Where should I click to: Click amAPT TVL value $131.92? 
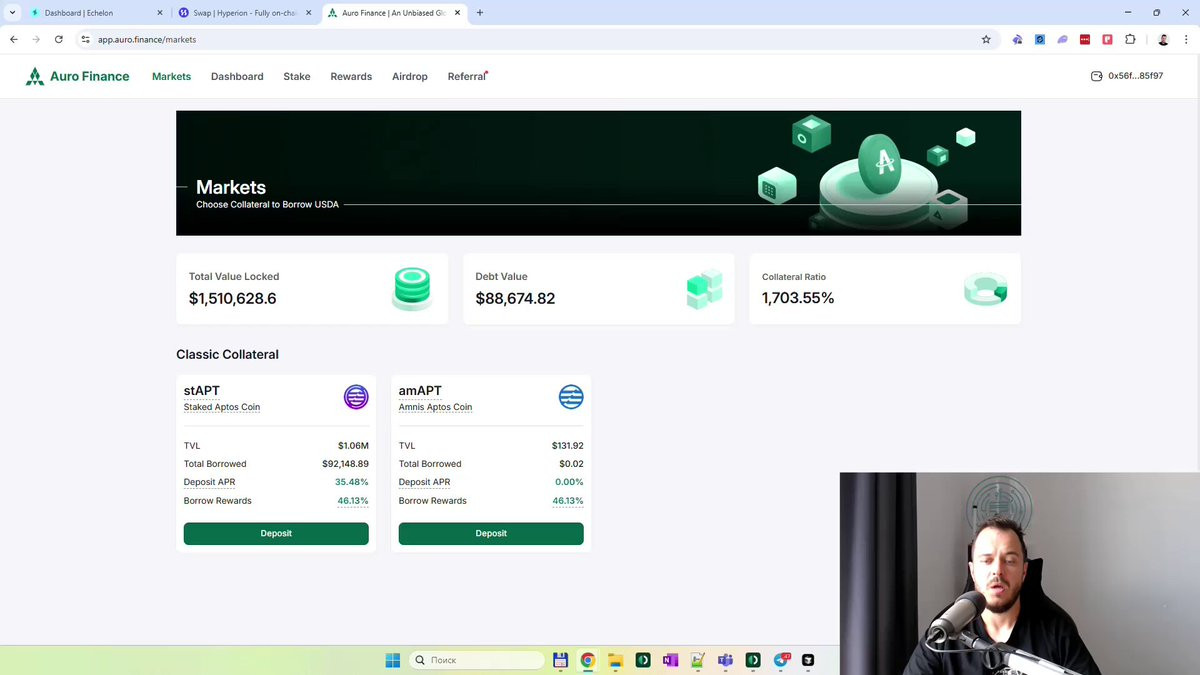[567, 446]
